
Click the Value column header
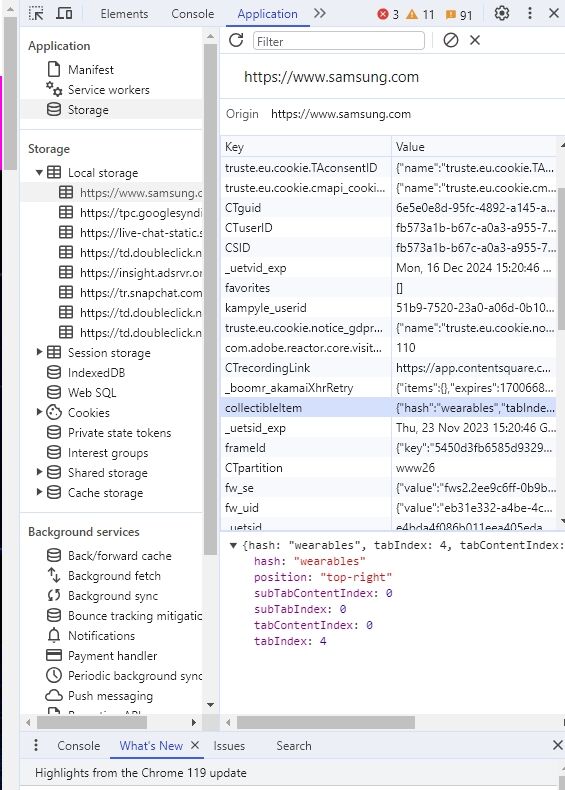[474, 147]
